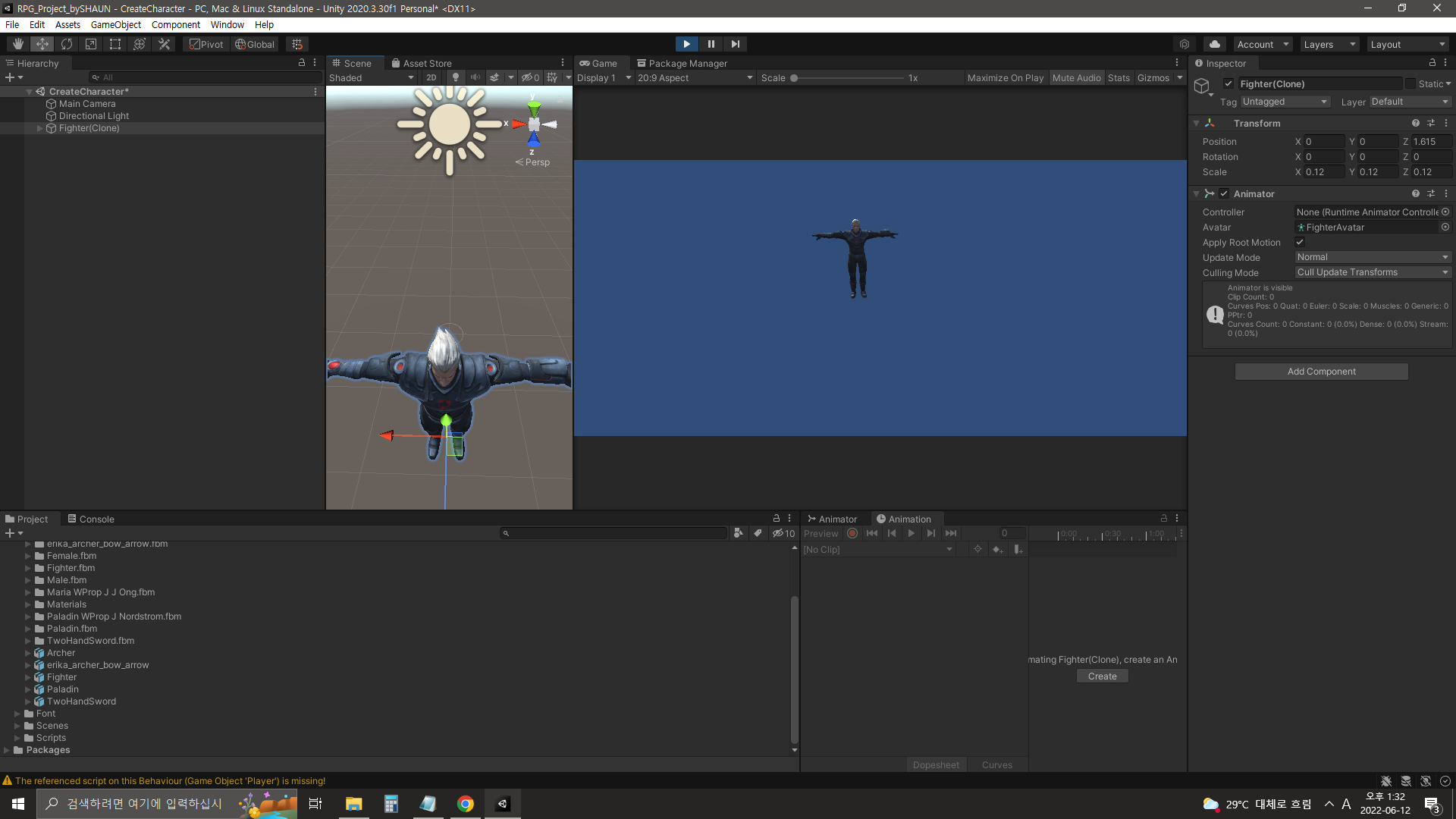The width and height of the screenshot is (1456, 819).
Task: Toggle Maximize On Play
Action: pos(1005,77)
